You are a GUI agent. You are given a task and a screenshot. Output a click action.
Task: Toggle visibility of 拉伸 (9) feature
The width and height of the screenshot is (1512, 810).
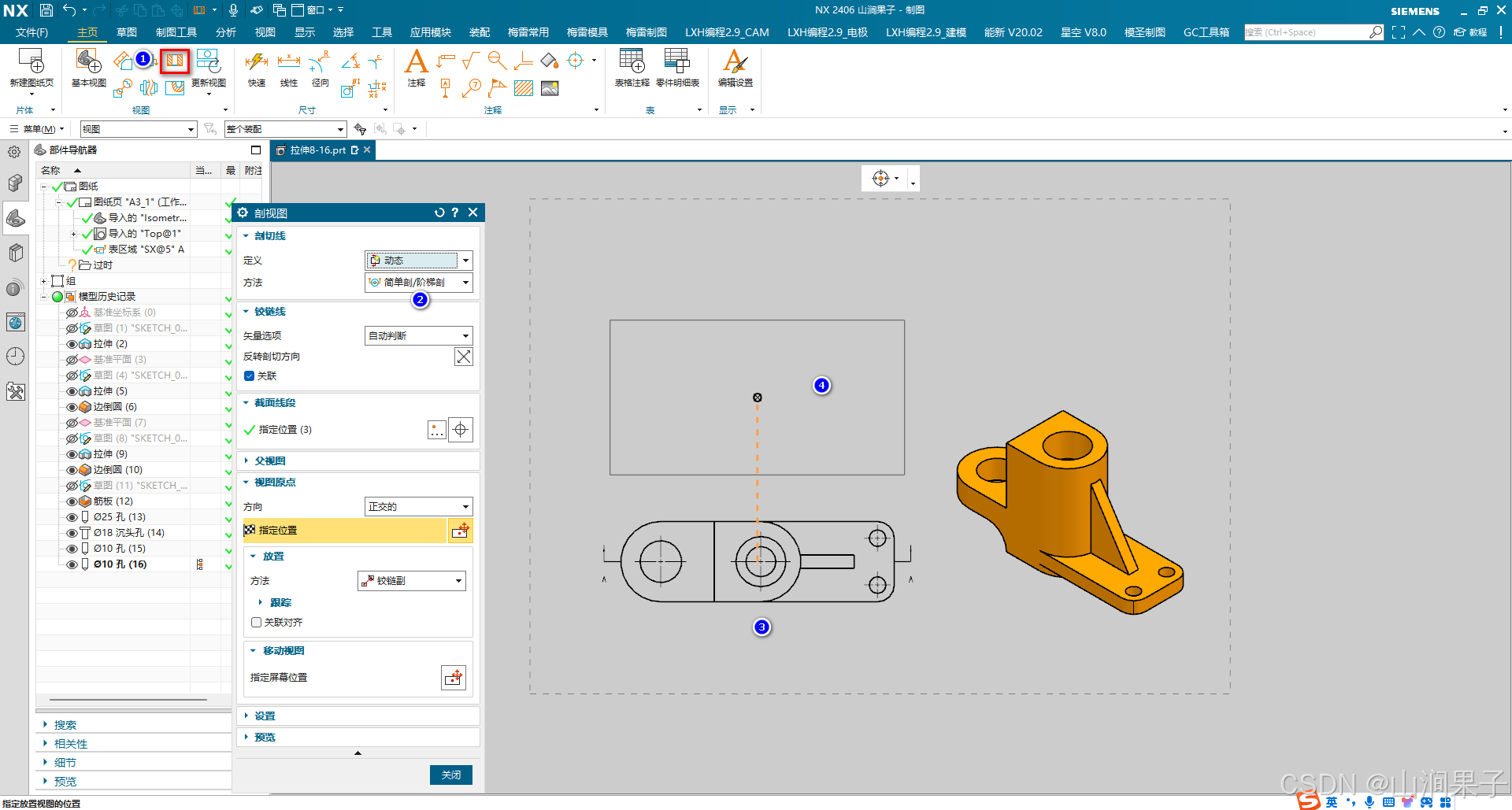[72, 454]
